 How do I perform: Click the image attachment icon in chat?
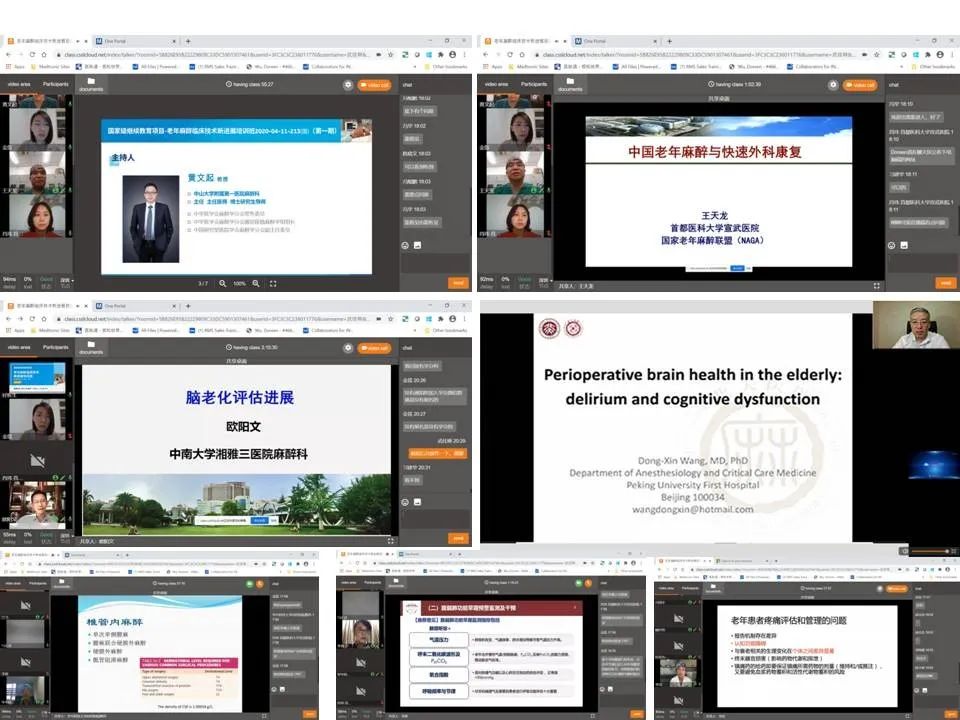[x=417, y=245]
